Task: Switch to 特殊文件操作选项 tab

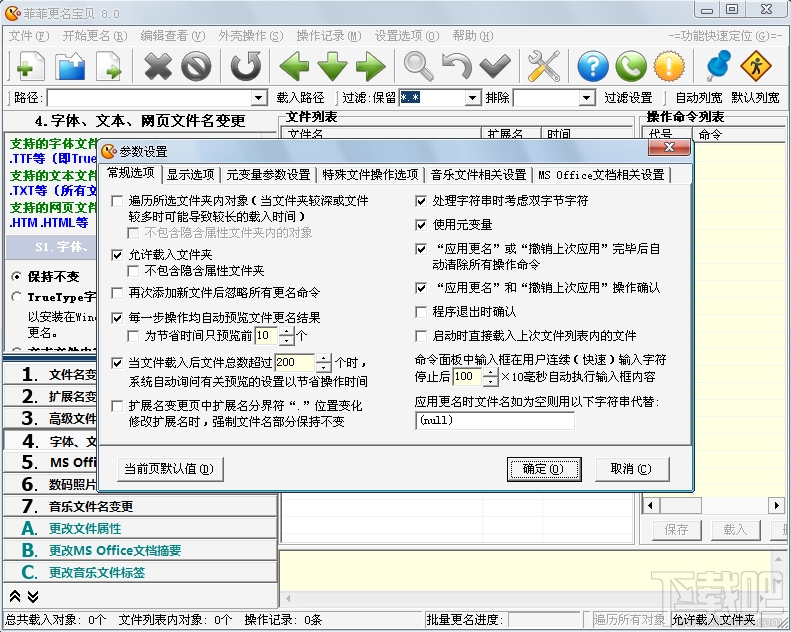Action: click(x=370, y=175)
